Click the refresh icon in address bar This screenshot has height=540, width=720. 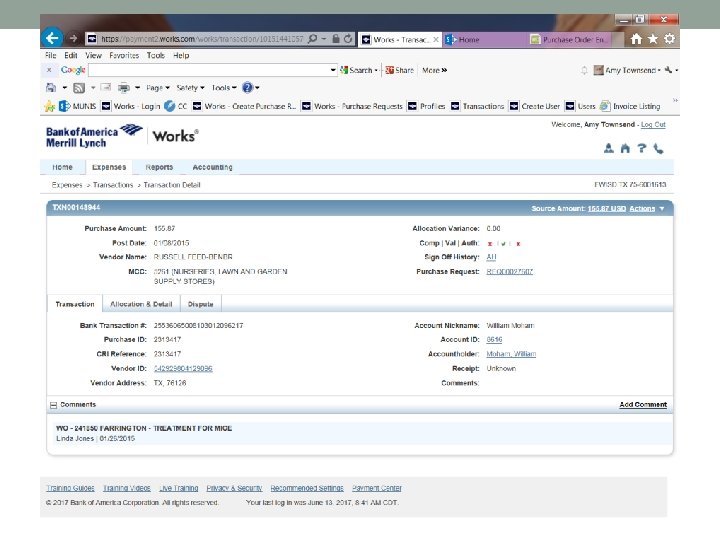(x=348, y=39)
